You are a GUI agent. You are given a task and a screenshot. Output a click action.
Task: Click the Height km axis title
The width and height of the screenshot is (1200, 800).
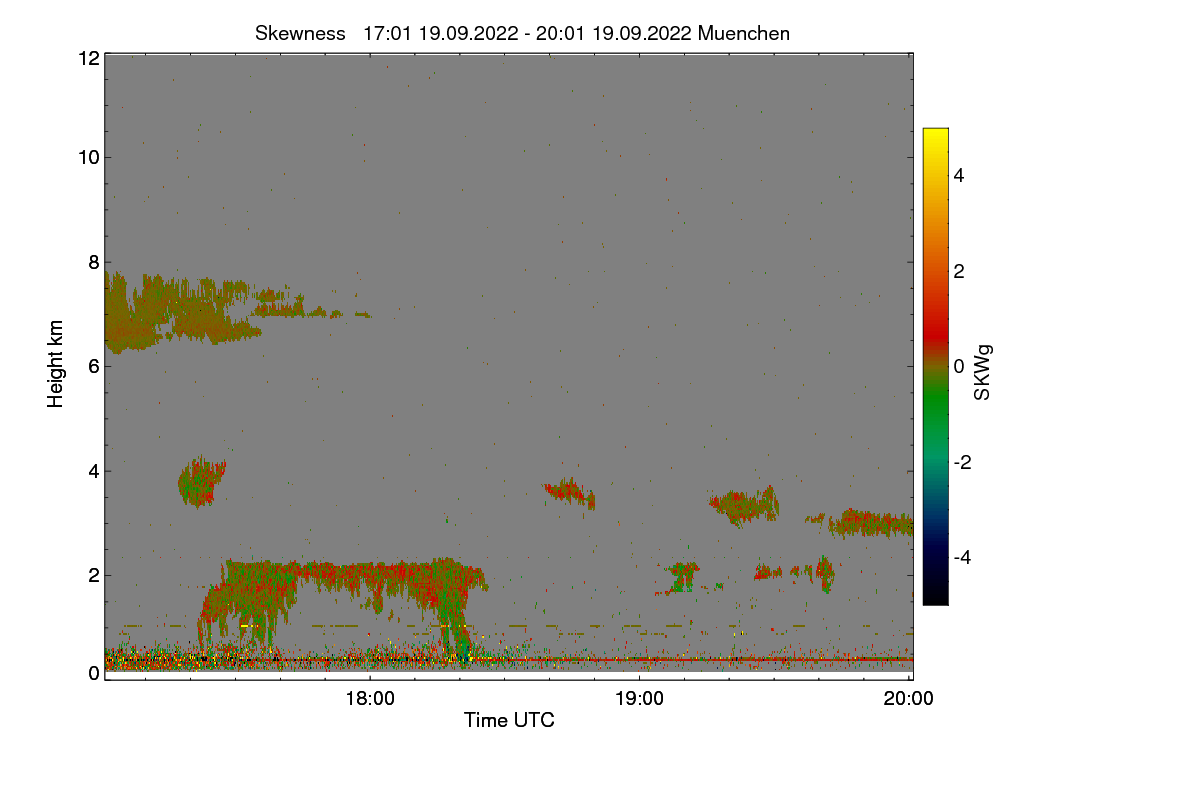56,363
